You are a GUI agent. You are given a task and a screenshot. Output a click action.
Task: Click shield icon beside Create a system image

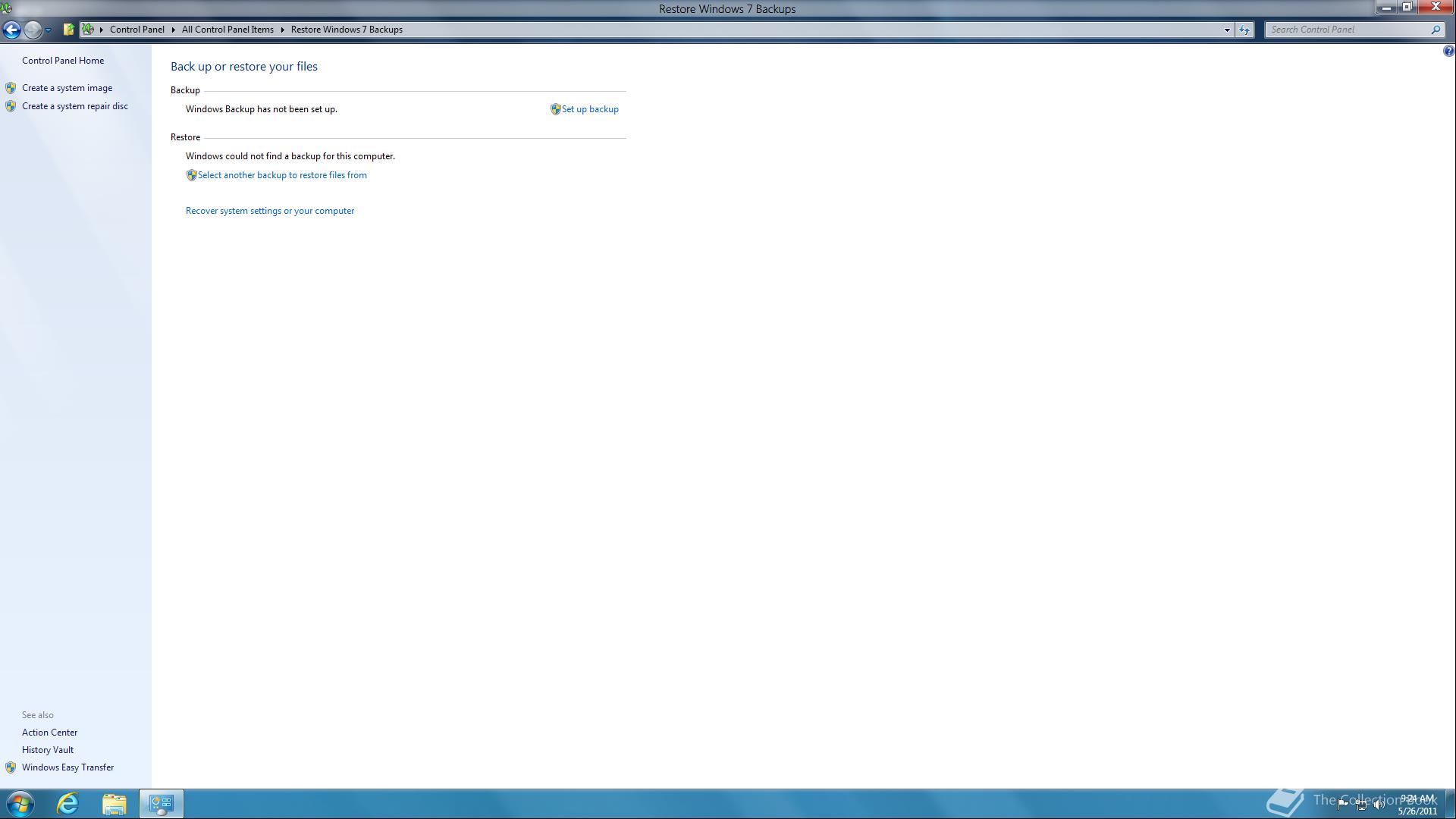pyautogui.click(x=11, y=88)
